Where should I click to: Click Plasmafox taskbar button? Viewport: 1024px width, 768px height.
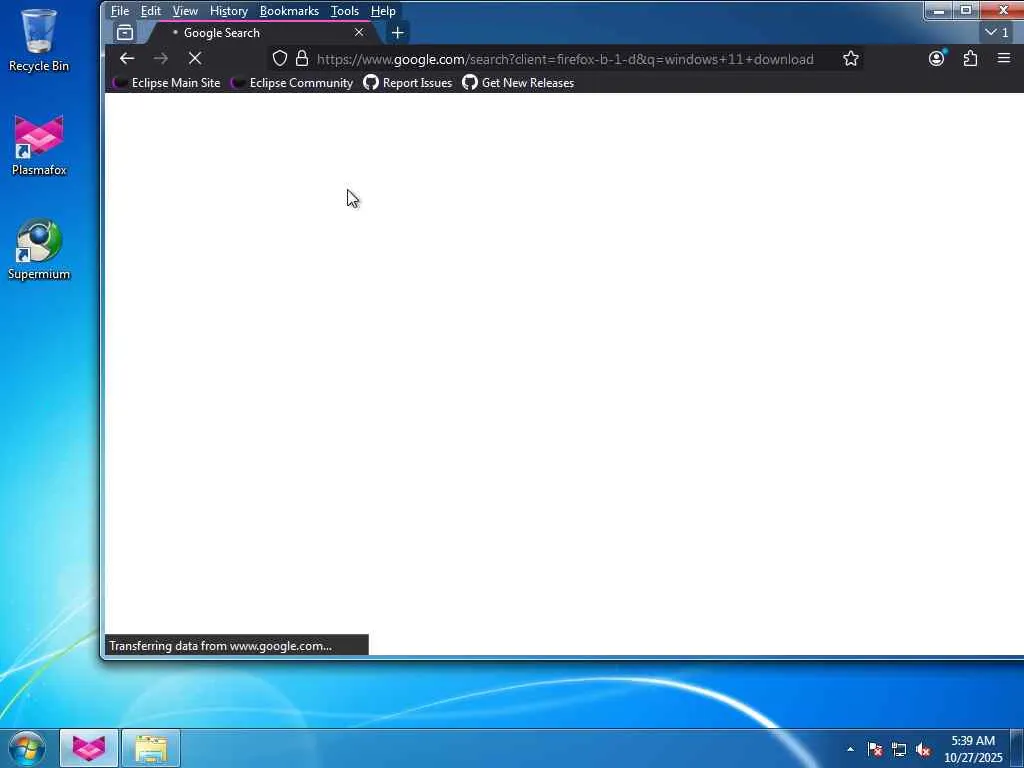click(89, 748)
